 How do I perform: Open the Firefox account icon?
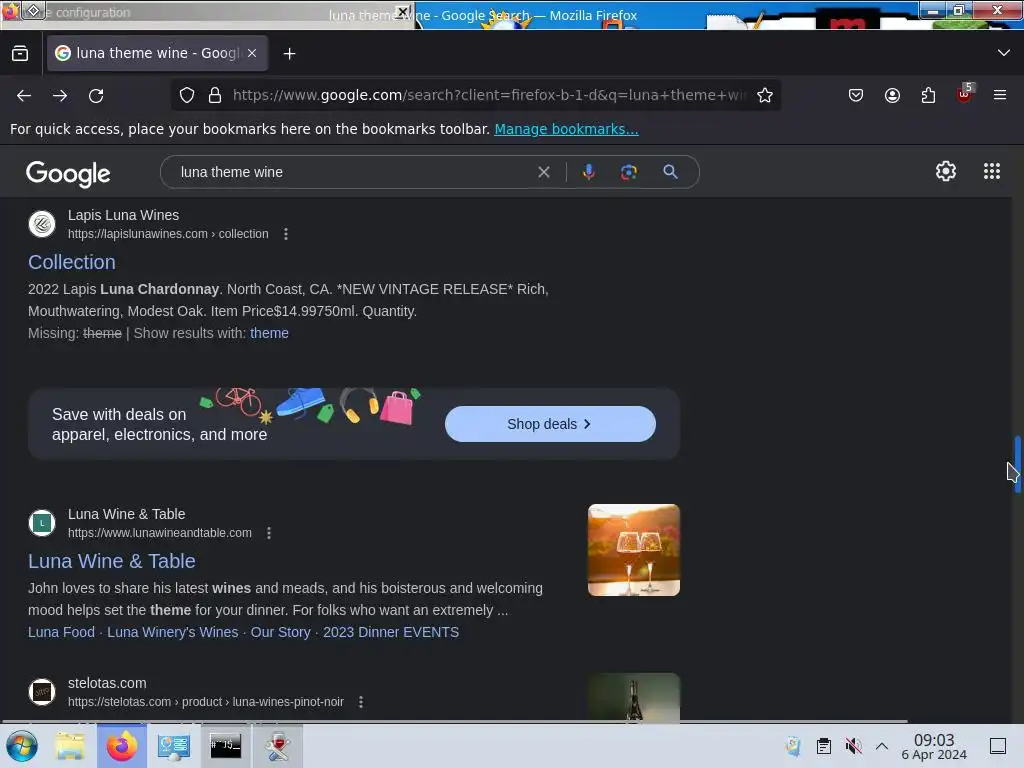point(892,95)
